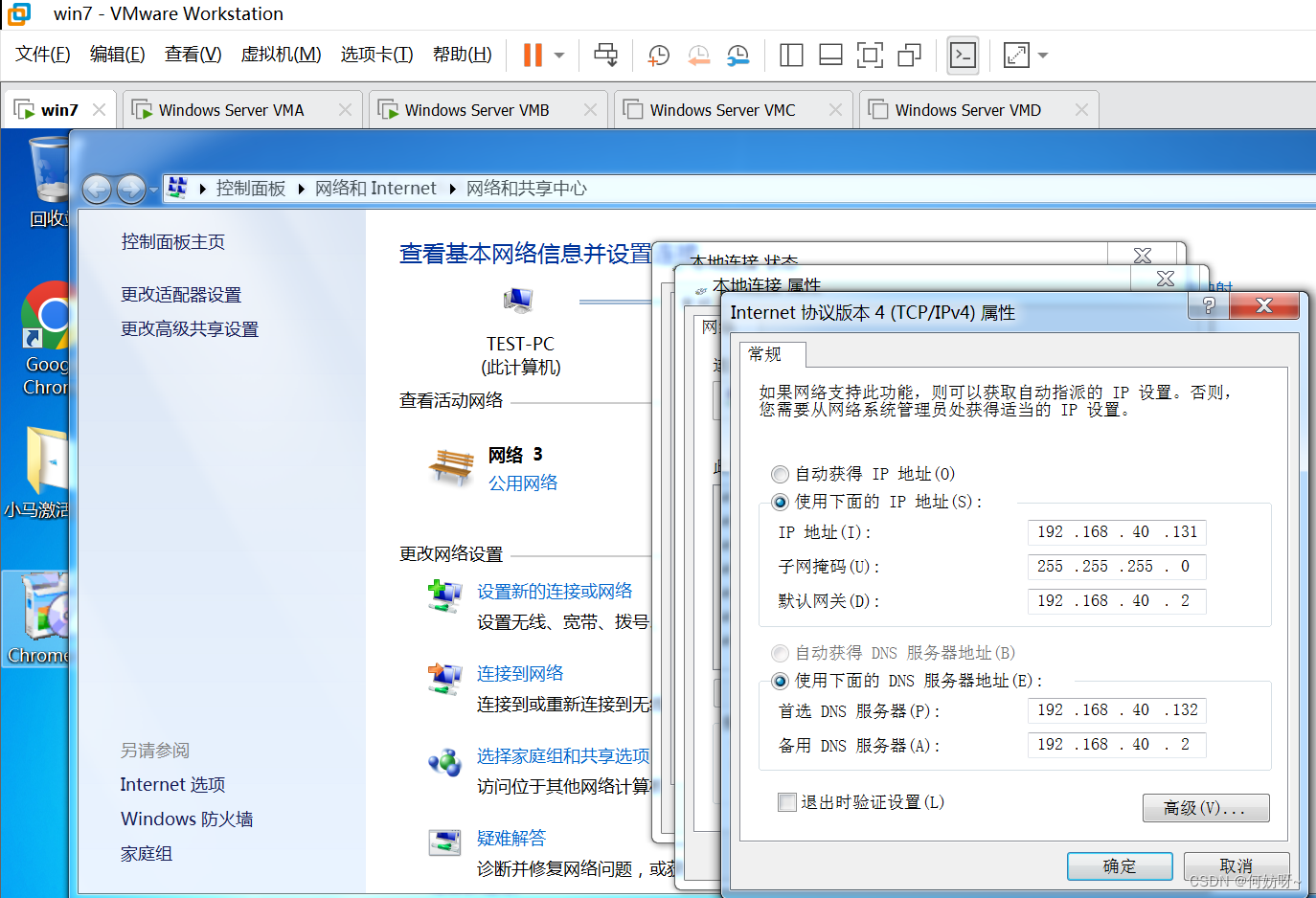Screen dimensions: 1316x898
Task: Select 'Use the following DNS server' radio
Action: pyautogui.click(x=780, y=681)
